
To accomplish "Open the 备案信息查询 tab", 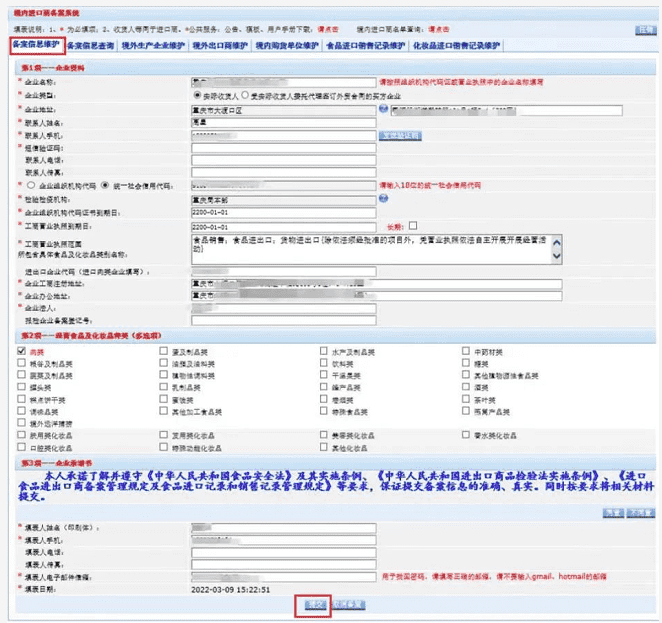I will [x=91, y=46].
